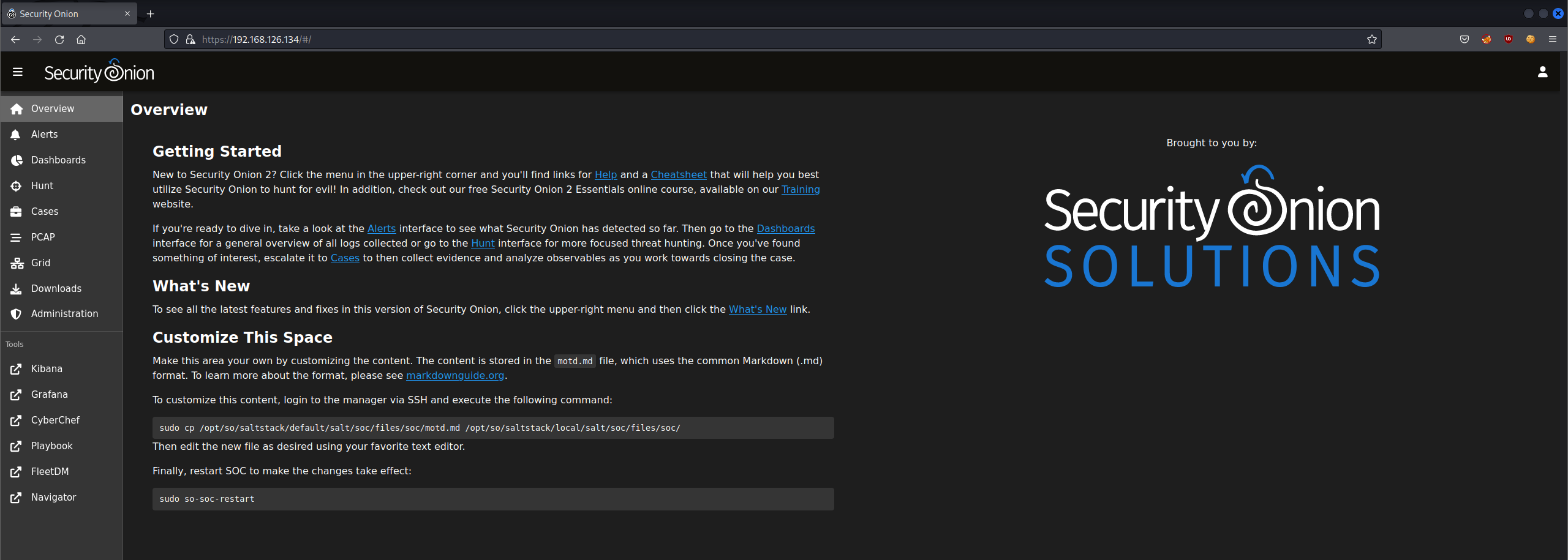Click the sudo so-soc-restart code block
The width and height of the screenshot is (1568, 560).
tap(493, 499)
